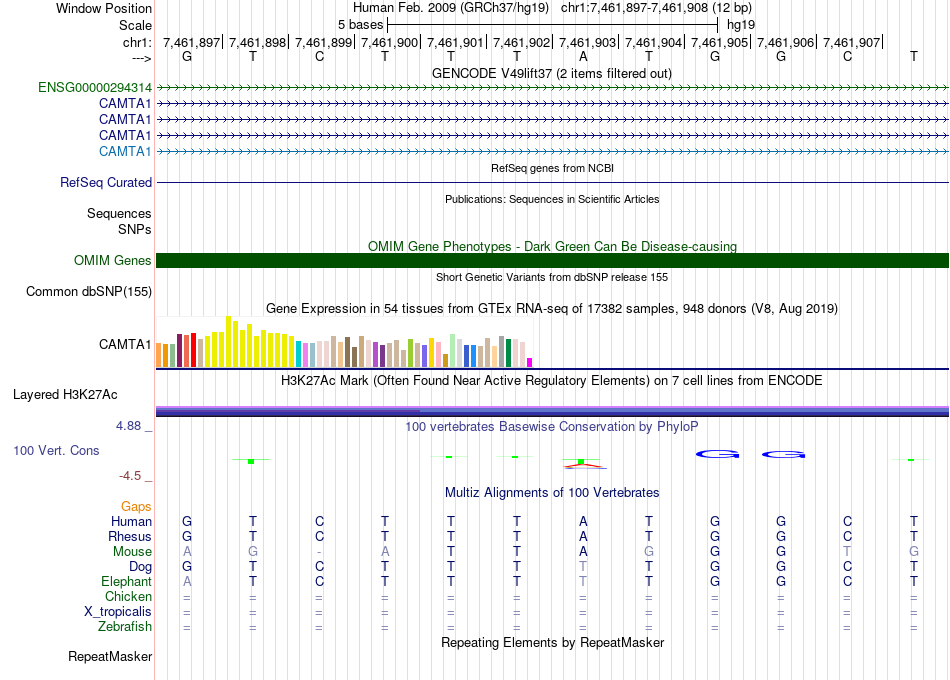The width and height of the screenshot is (950, 680).
Task: Click 'Publications: Sequences in Scientific Articles' title
Action: (552, 199)
